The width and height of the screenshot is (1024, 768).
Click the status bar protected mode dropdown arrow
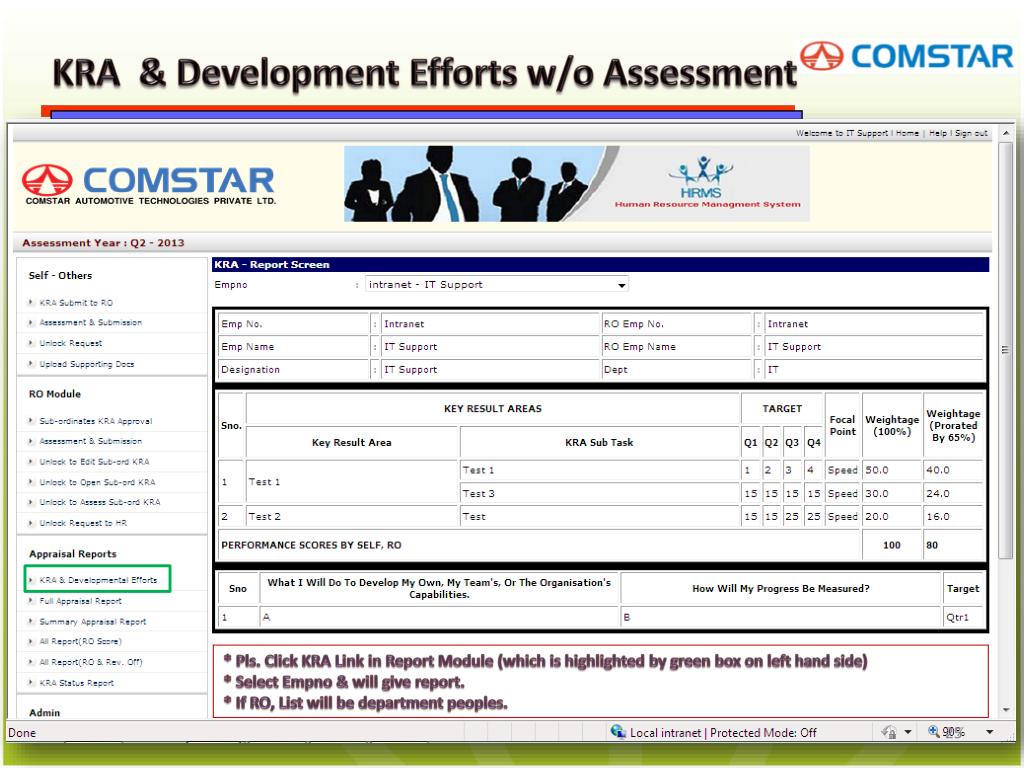(x=908, y=732)
